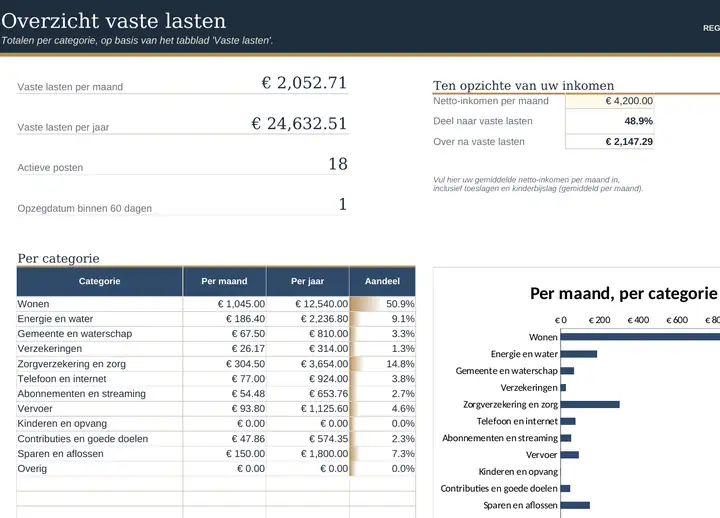Image resolution: width=720 pixels, height=518 pixels.
Task: Click the 'Opzegdatum binnen 60 dagen' value 1
Action: pos(343,204)
